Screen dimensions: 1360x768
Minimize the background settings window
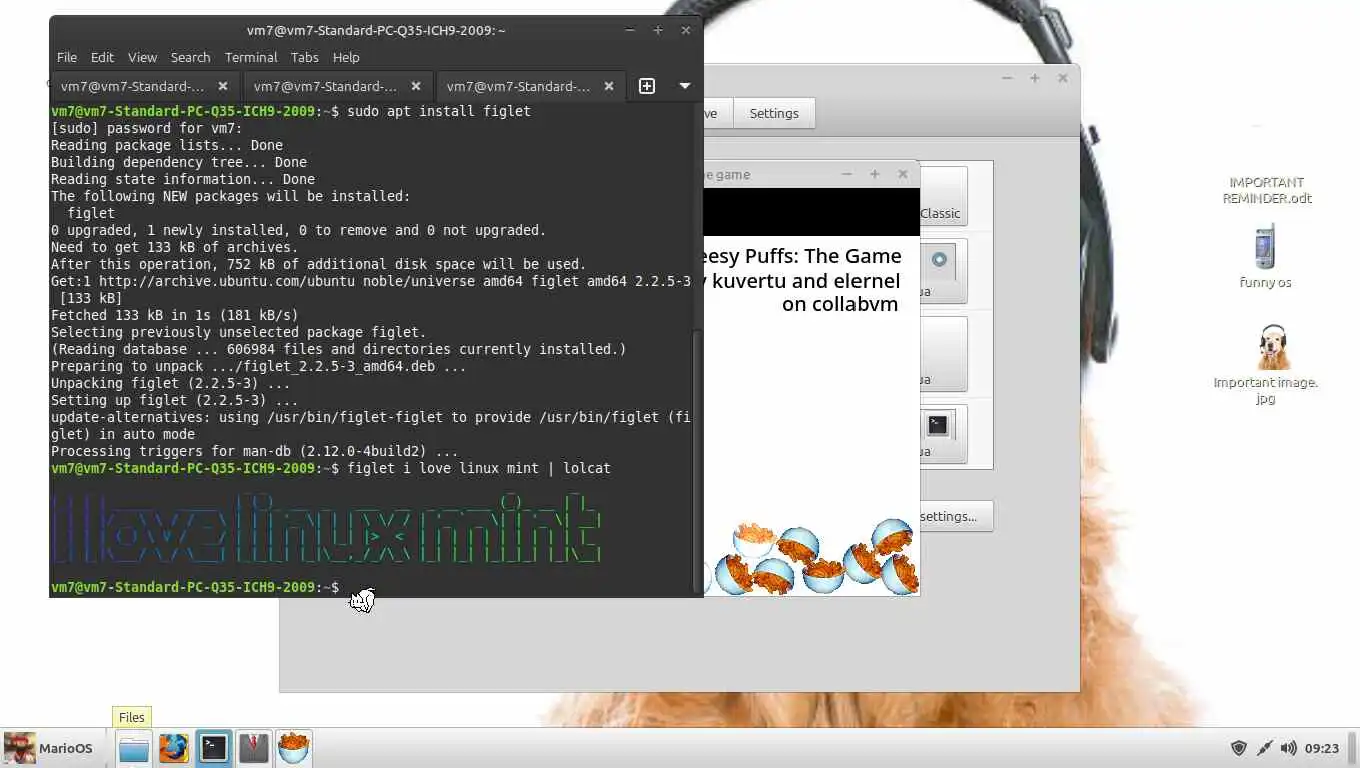point(1007,78)
